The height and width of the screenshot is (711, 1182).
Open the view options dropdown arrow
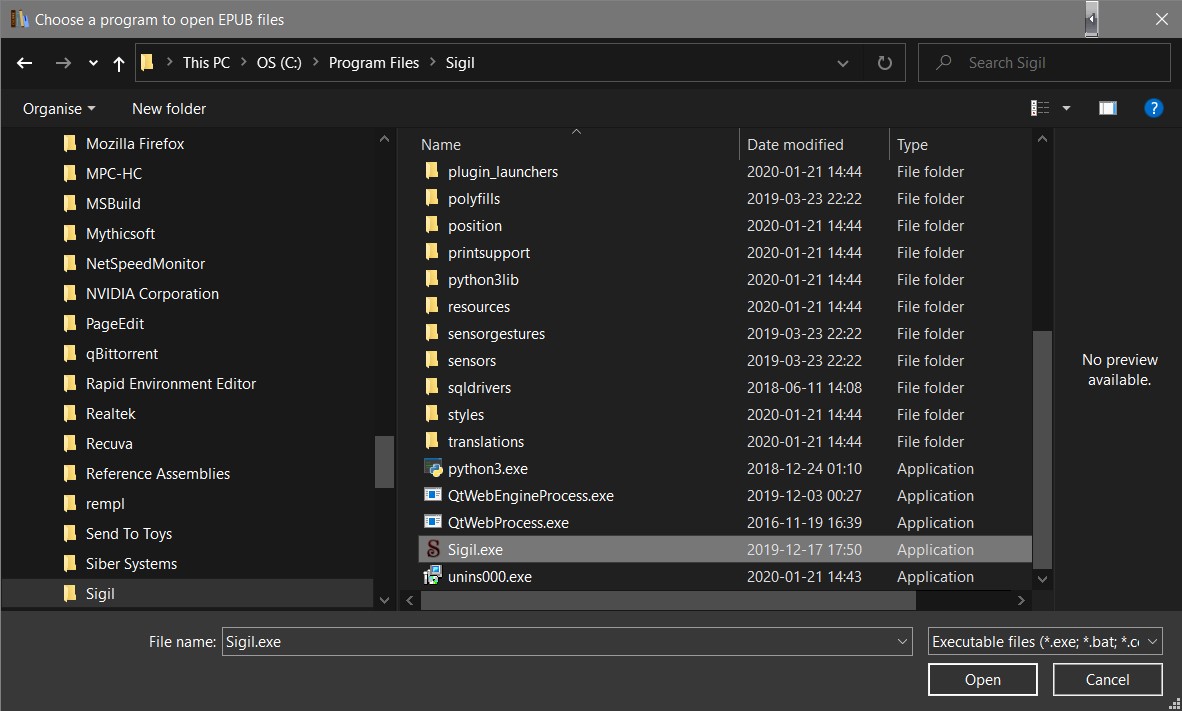[x=1066, y=109]
